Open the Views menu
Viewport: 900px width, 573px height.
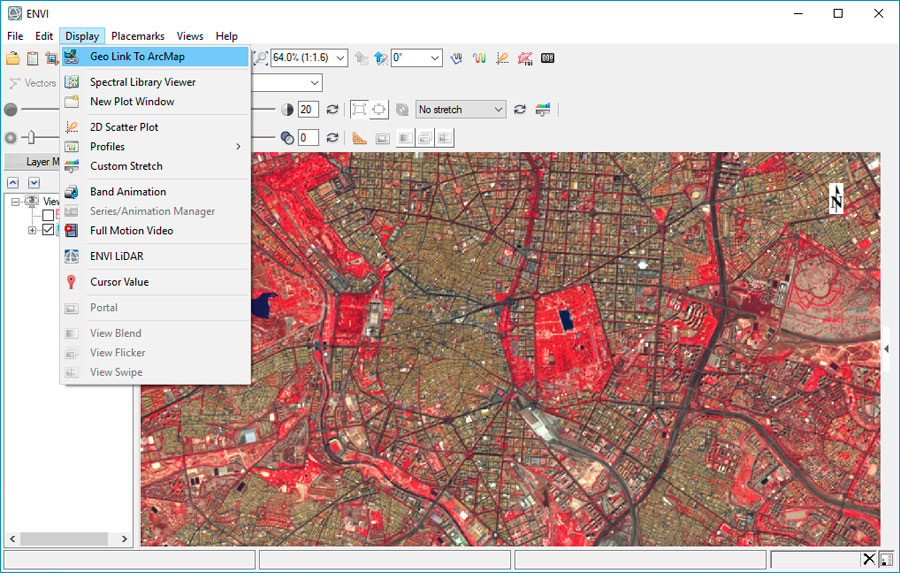pyautogui.click(x=190, y=36)
